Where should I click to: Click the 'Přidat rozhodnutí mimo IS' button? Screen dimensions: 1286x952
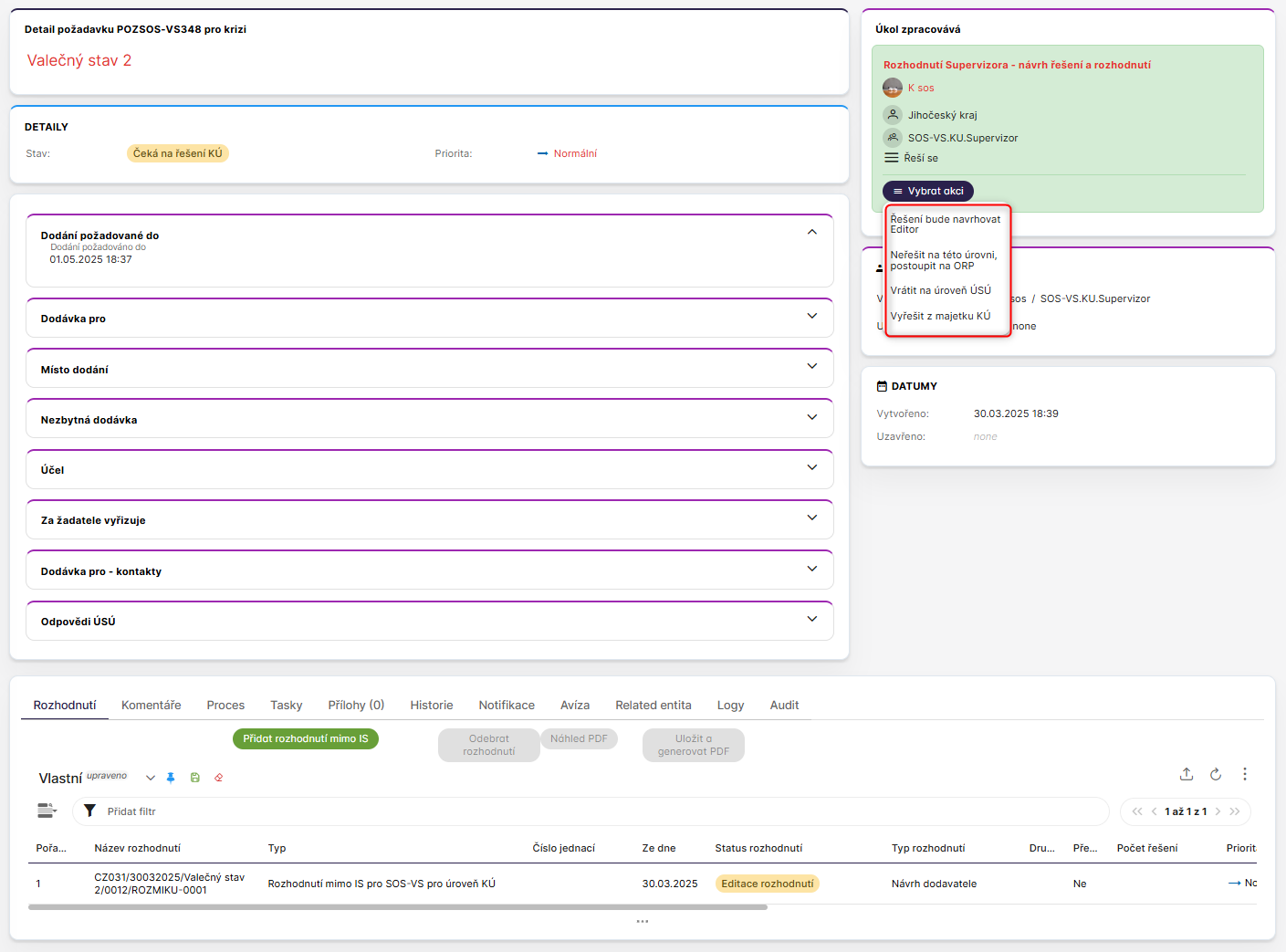[306, 738]
